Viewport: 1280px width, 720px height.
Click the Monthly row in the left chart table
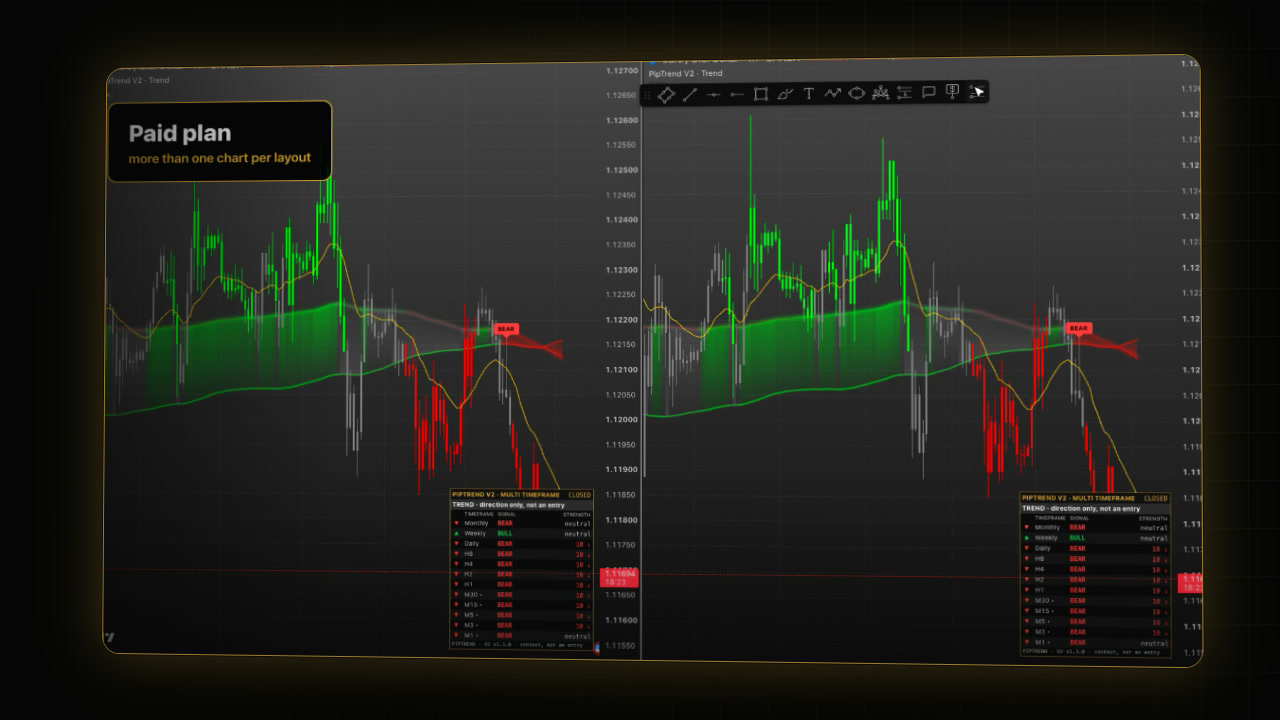tap(522, 523)
